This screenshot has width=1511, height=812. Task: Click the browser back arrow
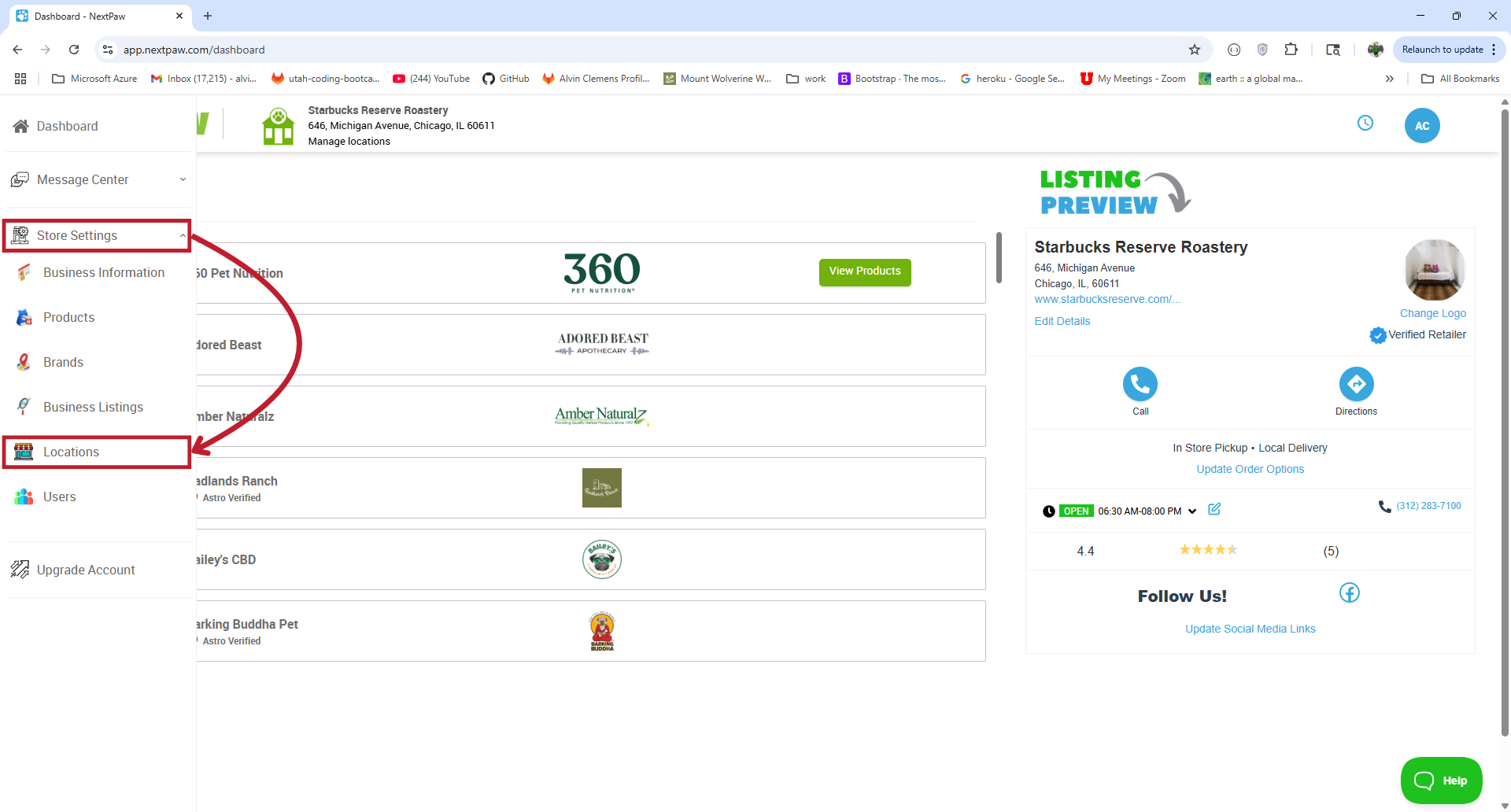point(17,50)
